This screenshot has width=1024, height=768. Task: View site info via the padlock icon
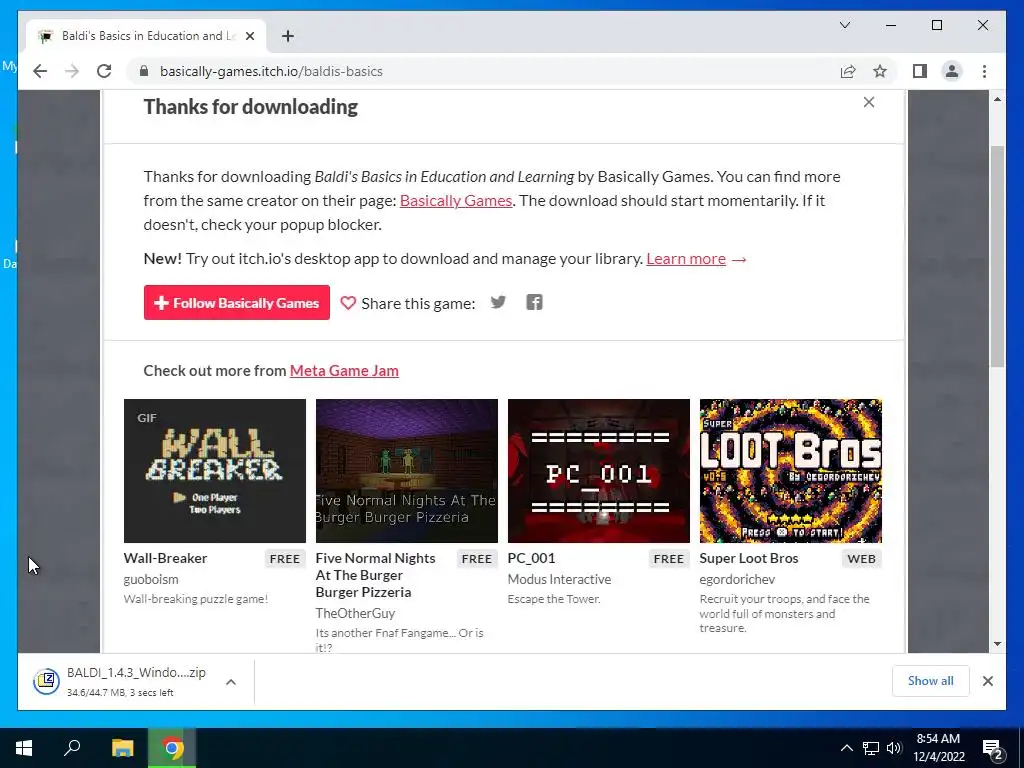pyautogui.click(x=144, y=71)
